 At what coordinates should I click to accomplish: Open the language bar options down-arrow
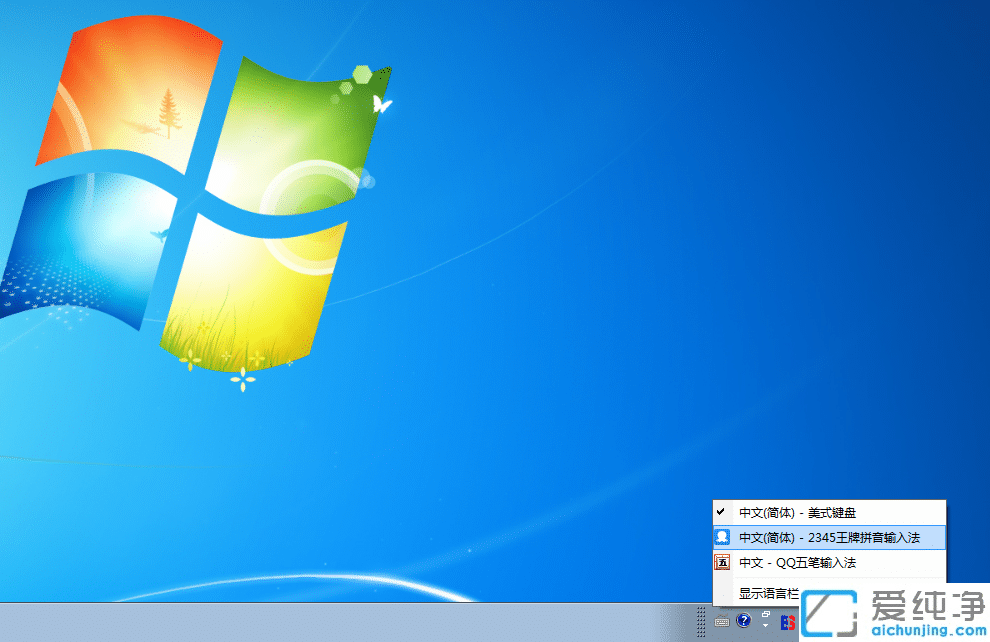(x=766, y=627)
